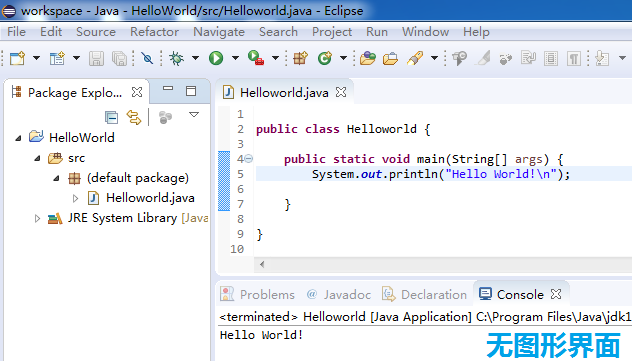Click the Open Type icon
The image size is (632, 361).
click(x=367, y=58)
